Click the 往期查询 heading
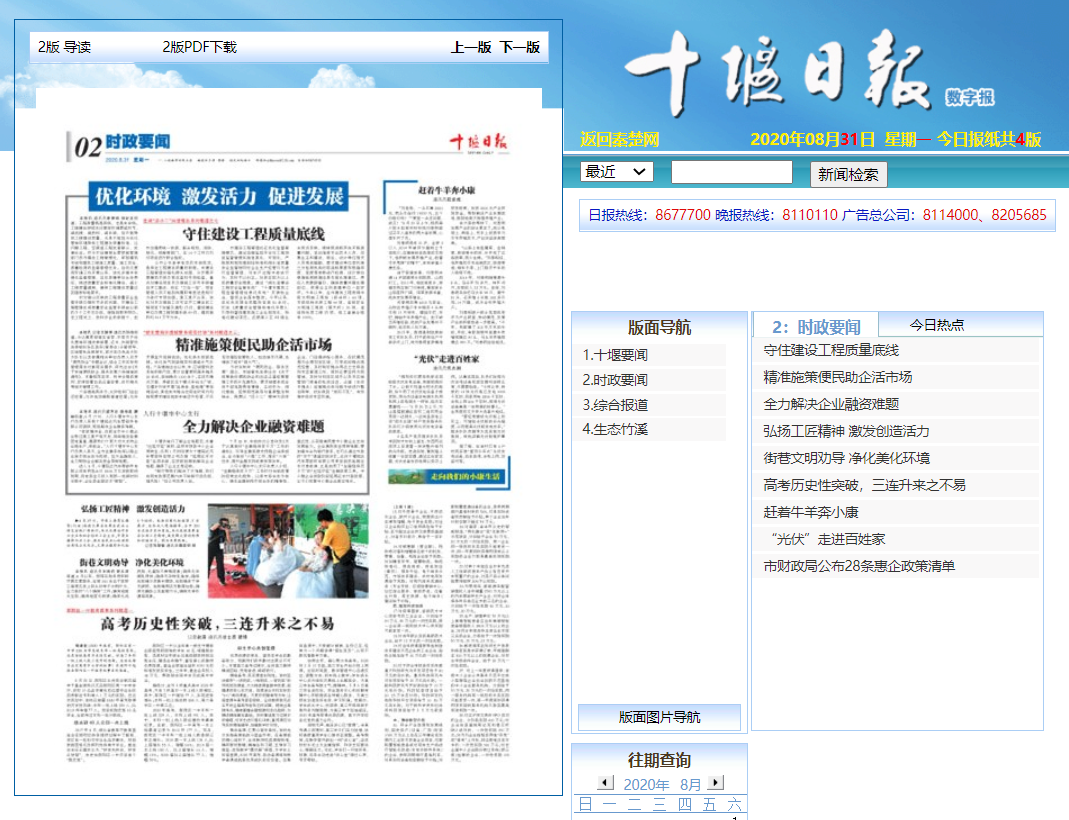 [x=659, y=760]
